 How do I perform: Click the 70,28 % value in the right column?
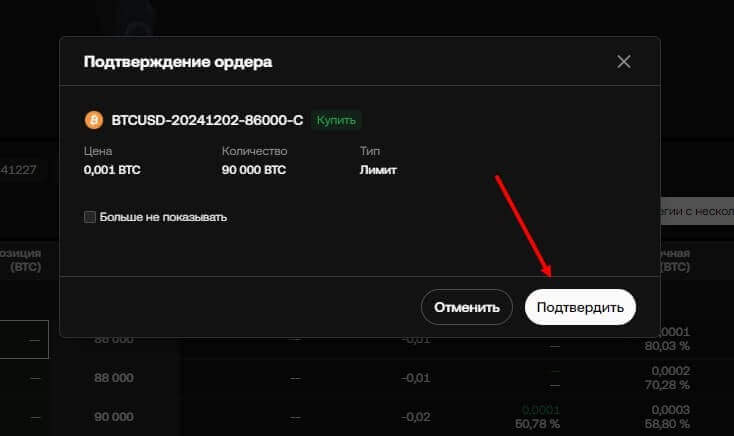(x=670, y=384)
